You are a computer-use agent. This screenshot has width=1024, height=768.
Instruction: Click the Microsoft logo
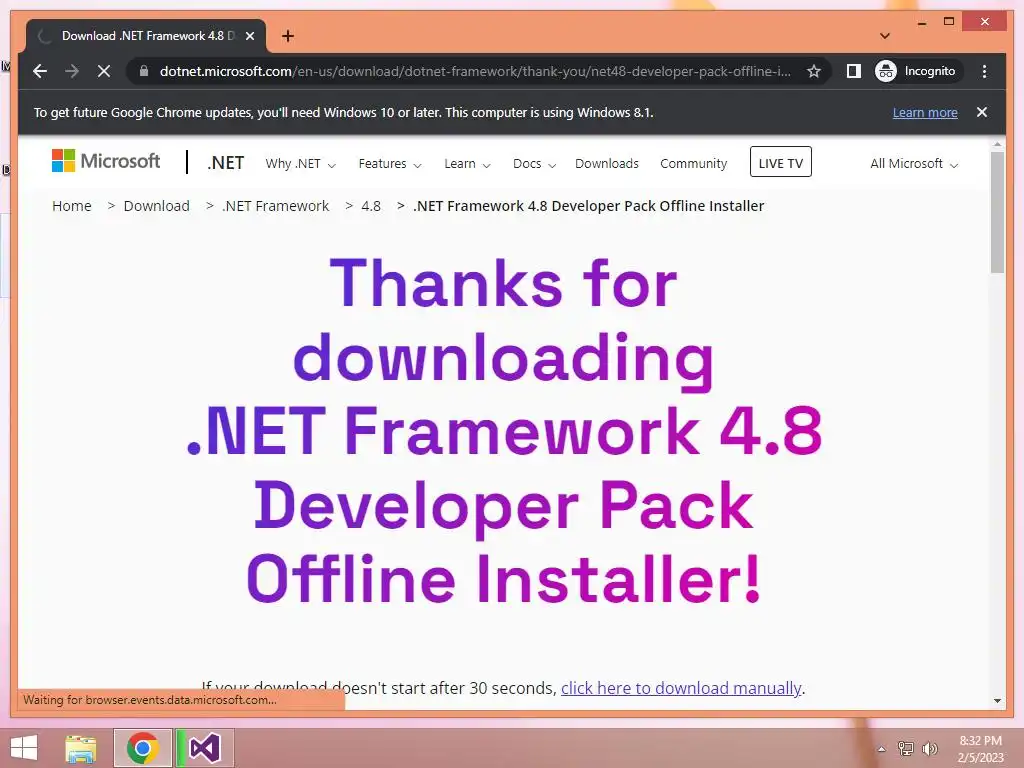[106, 161]
